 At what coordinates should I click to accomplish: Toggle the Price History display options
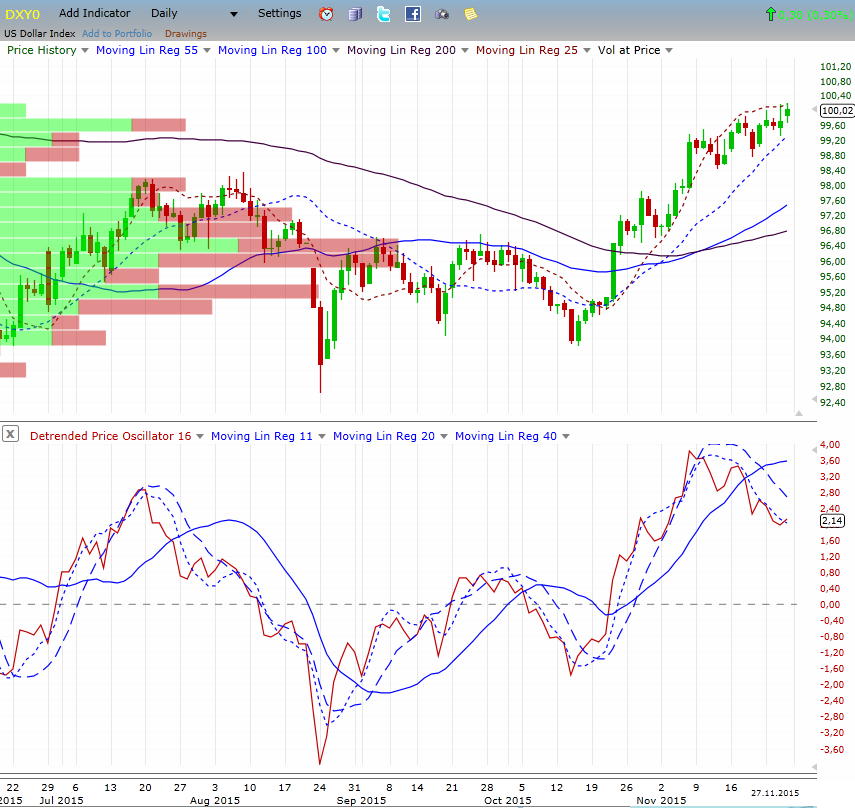tap(83, 50)
